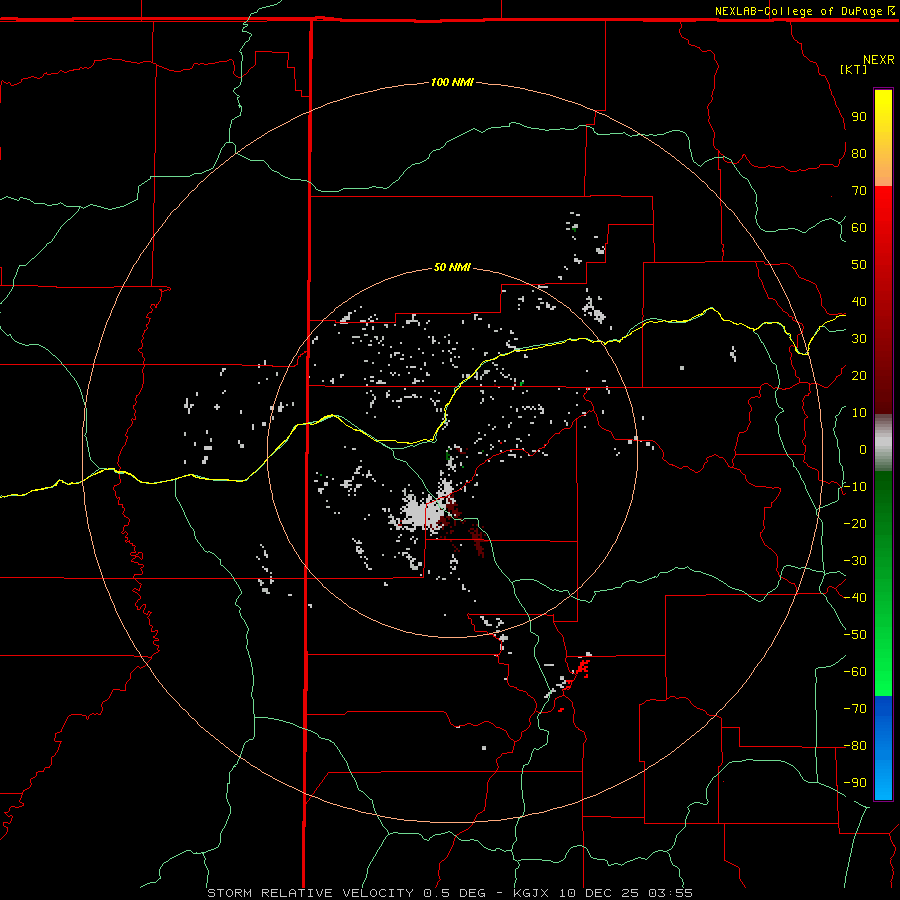900x900 pixels.
Task: Click the NEXR label above the color scale
Action: pos(878,60)
